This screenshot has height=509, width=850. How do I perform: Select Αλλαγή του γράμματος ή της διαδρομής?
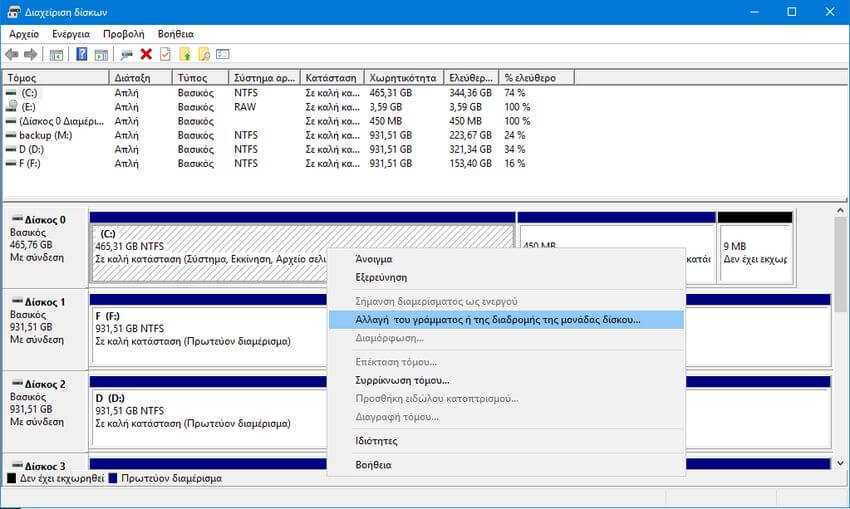pos(505,320)
